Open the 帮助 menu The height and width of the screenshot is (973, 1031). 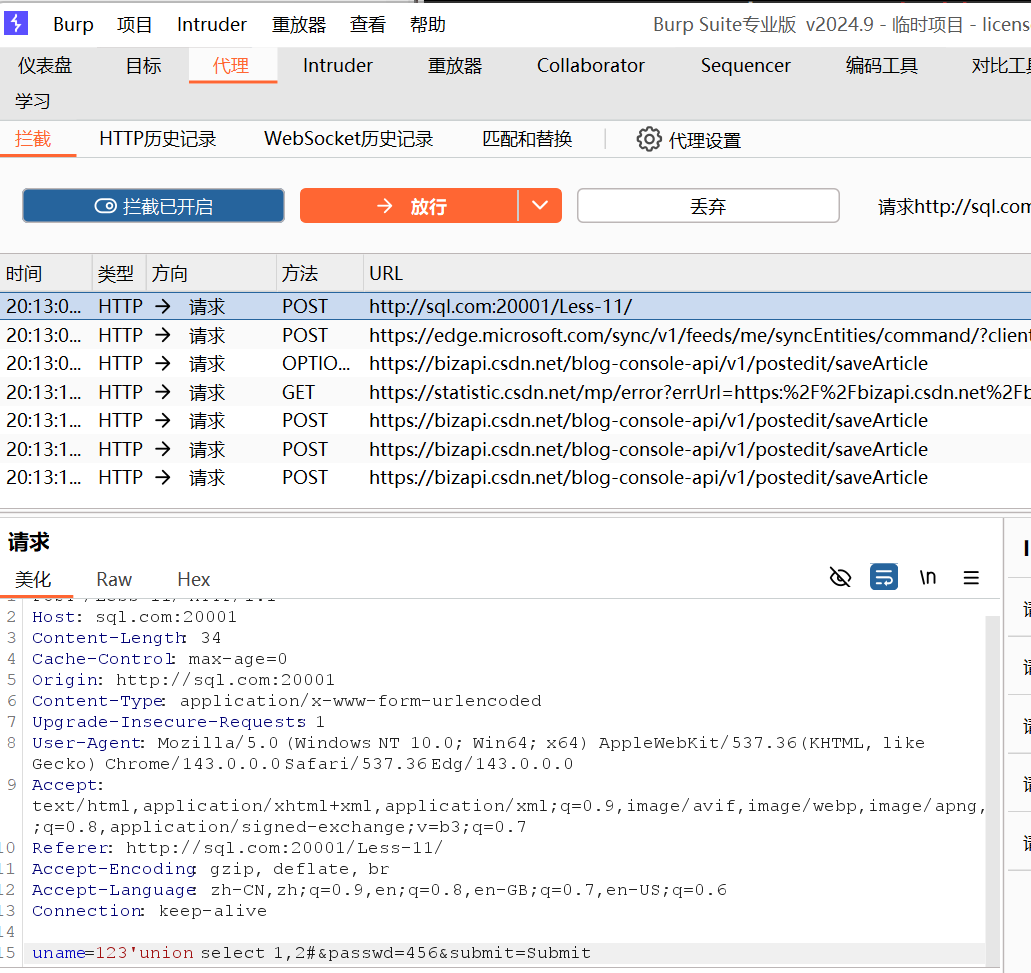[428, 24]
